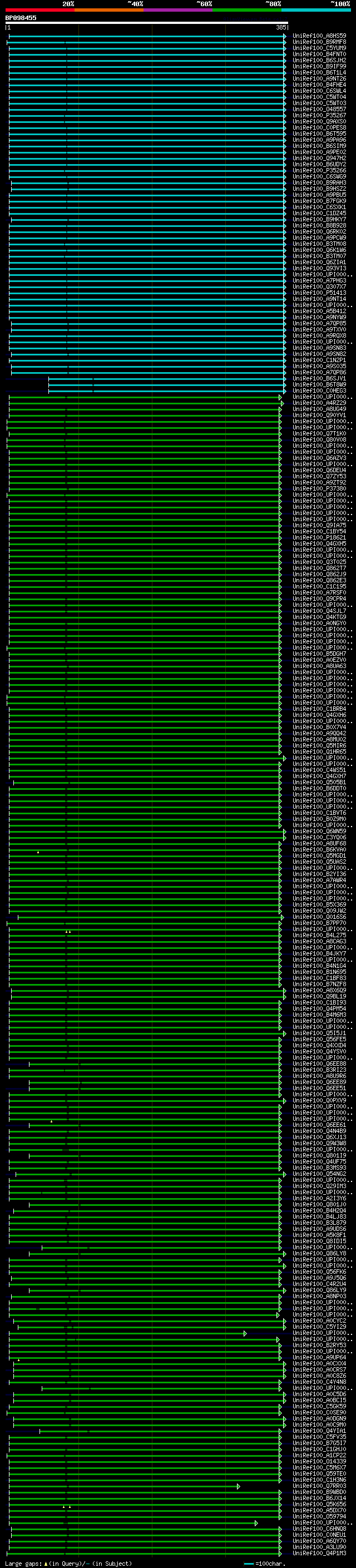This screenshot has width=356, height=1568.
Task: Select hit UniRef100_A9ZT92
Action: tap(319, 483)
